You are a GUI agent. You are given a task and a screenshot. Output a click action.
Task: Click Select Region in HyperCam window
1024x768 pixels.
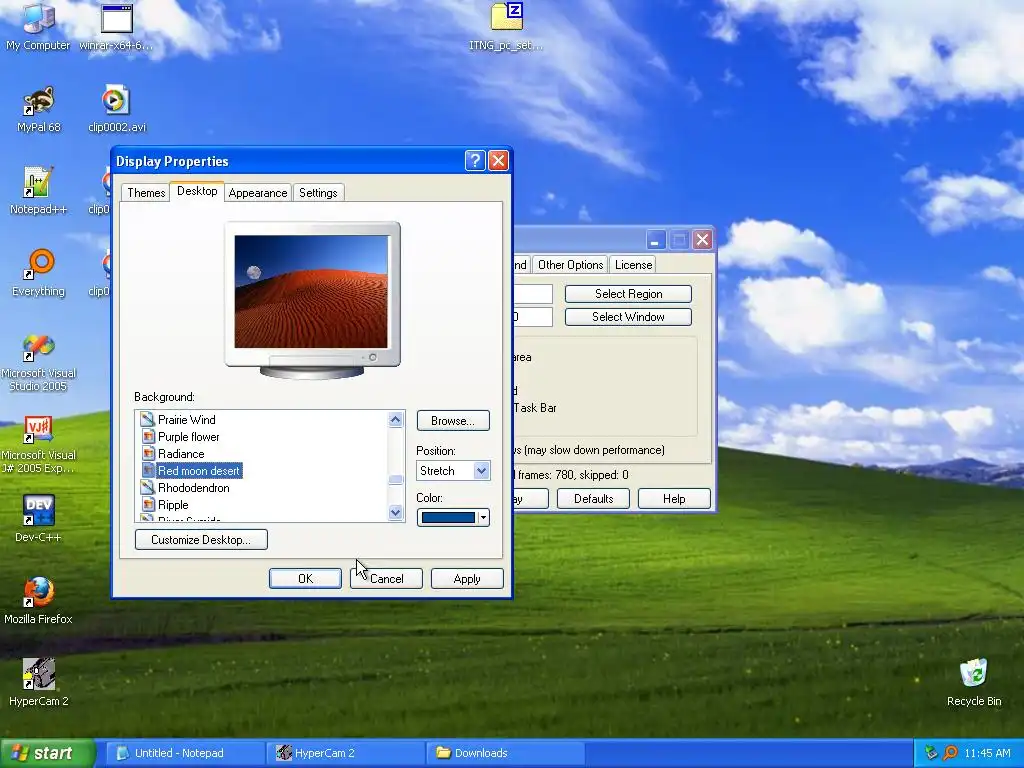click(x=628, y=294)
